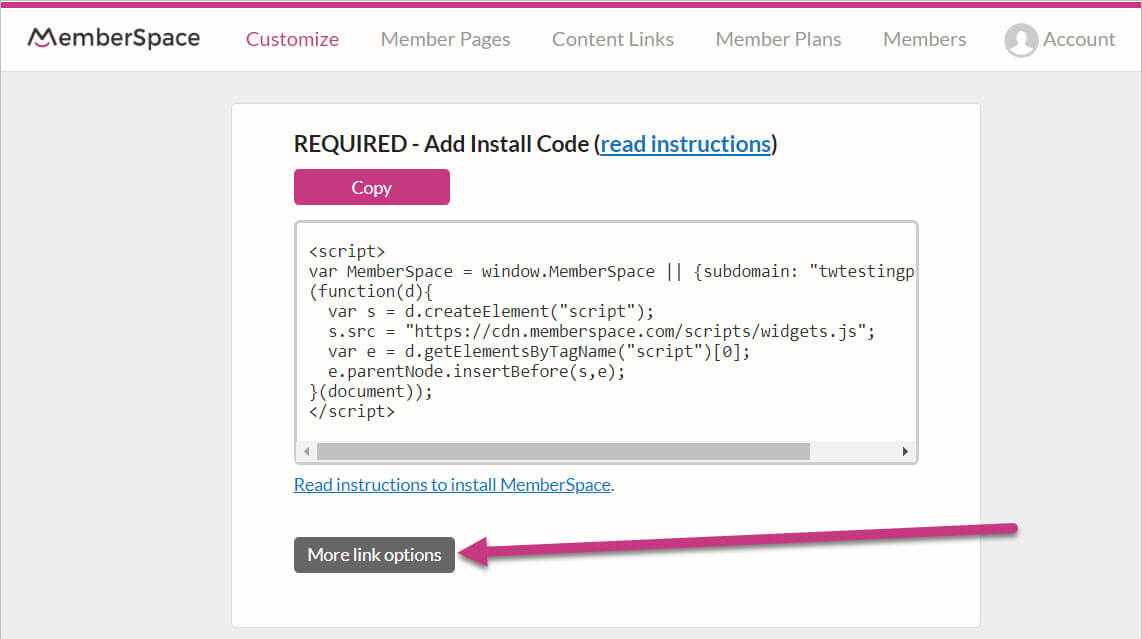Click the 'e.parentNode.insertBefore(s,e);' line
1142x639 pixels.
click(x=476, y=372)
